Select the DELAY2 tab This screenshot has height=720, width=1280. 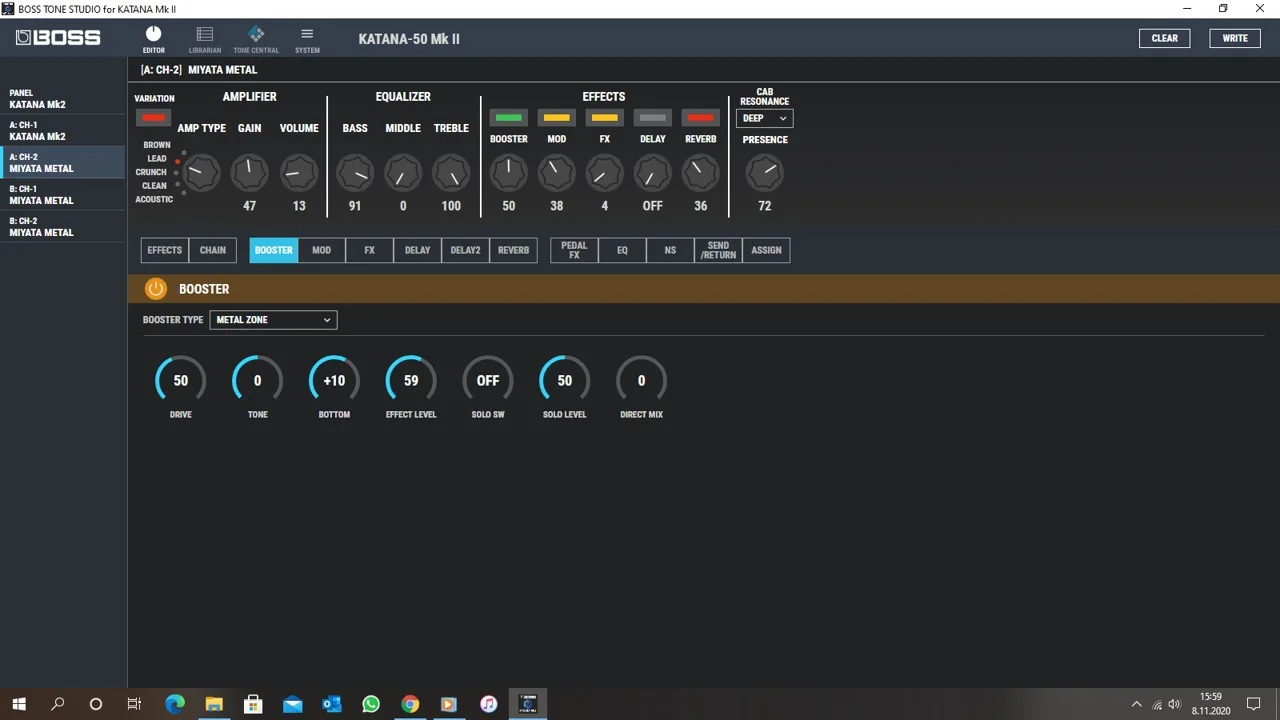coord(465,250)
